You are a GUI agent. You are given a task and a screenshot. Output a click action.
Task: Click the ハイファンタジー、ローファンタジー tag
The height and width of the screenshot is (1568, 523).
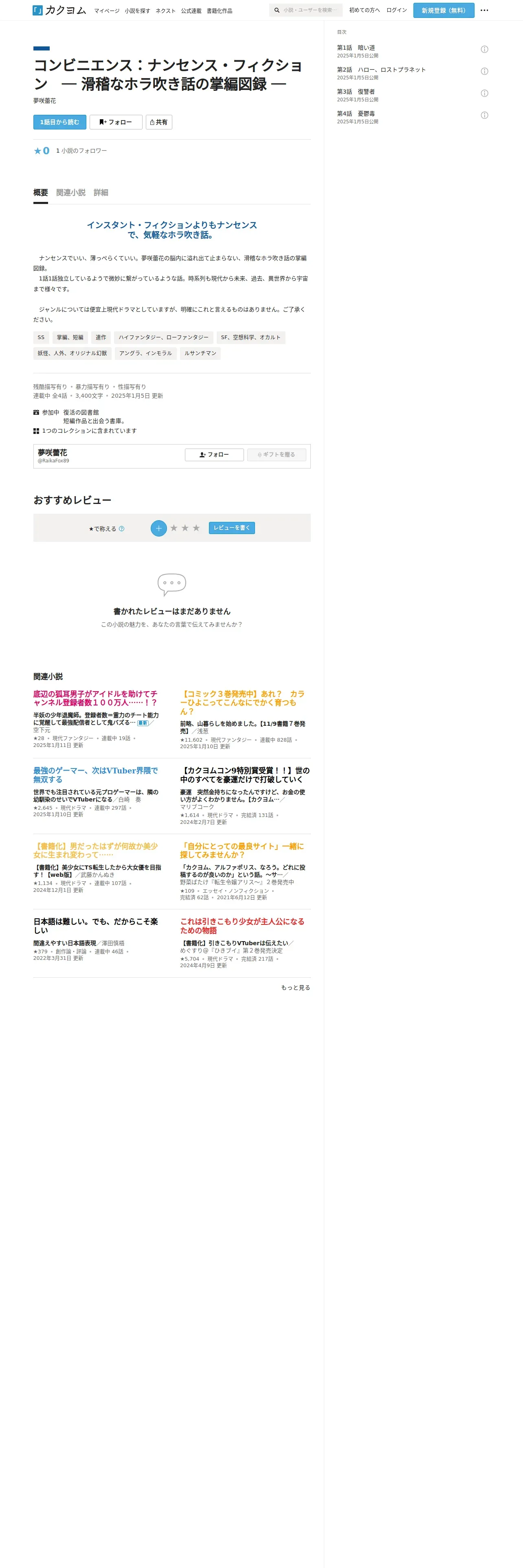click(x=164, y=338)
